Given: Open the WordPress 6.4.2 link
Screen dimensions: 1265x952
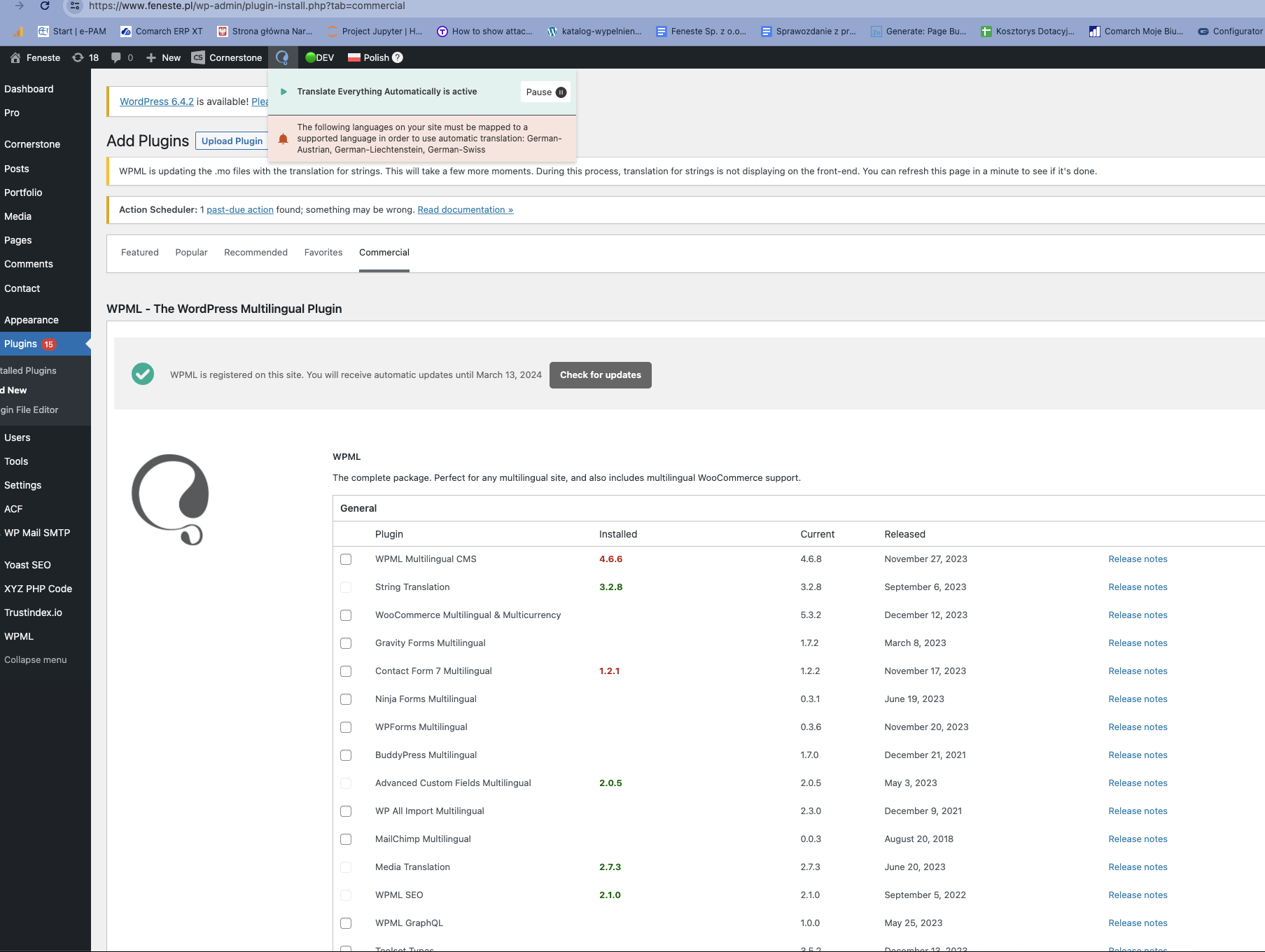Looking at the screenshot, I should point(157,101).
